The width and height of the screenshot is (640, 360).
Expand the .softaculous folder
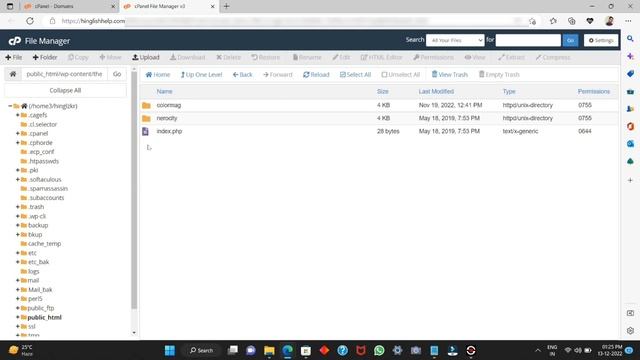[x=18, y=180]
